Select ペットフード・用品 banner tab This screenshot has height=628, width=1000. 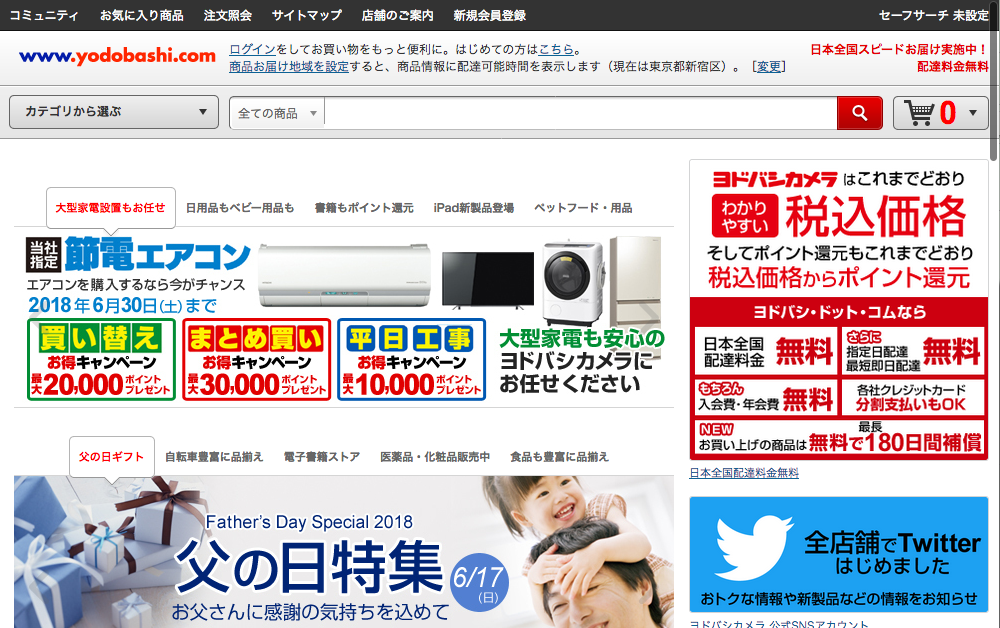point(583,208)
